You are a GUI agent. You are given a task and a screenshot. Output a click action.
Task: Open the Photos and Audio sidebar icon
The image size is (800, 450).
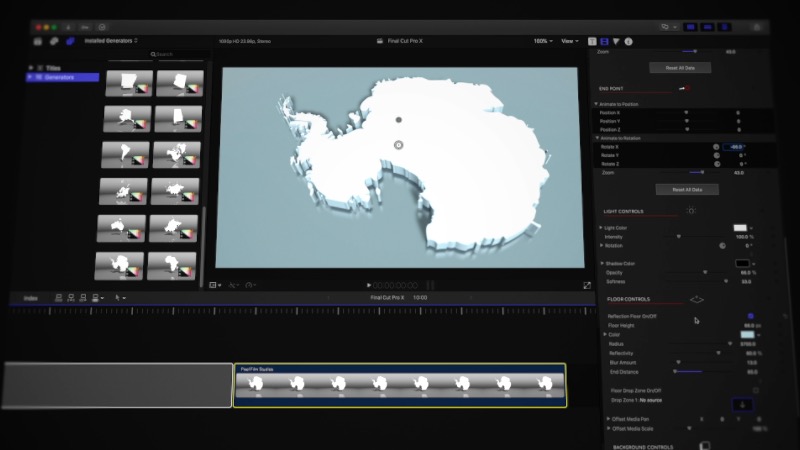pyautogui.click(x=54, y=41)
